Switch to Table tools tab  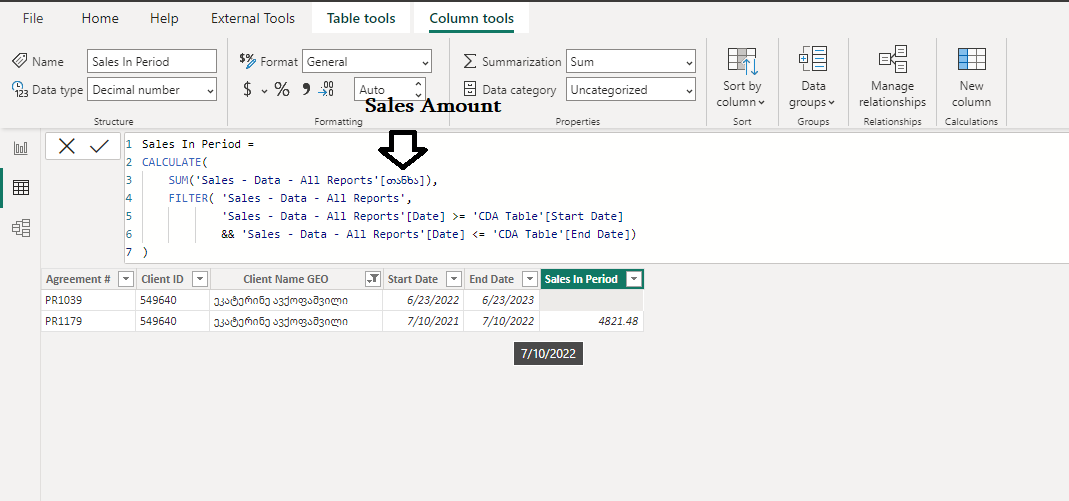point(361,18)
